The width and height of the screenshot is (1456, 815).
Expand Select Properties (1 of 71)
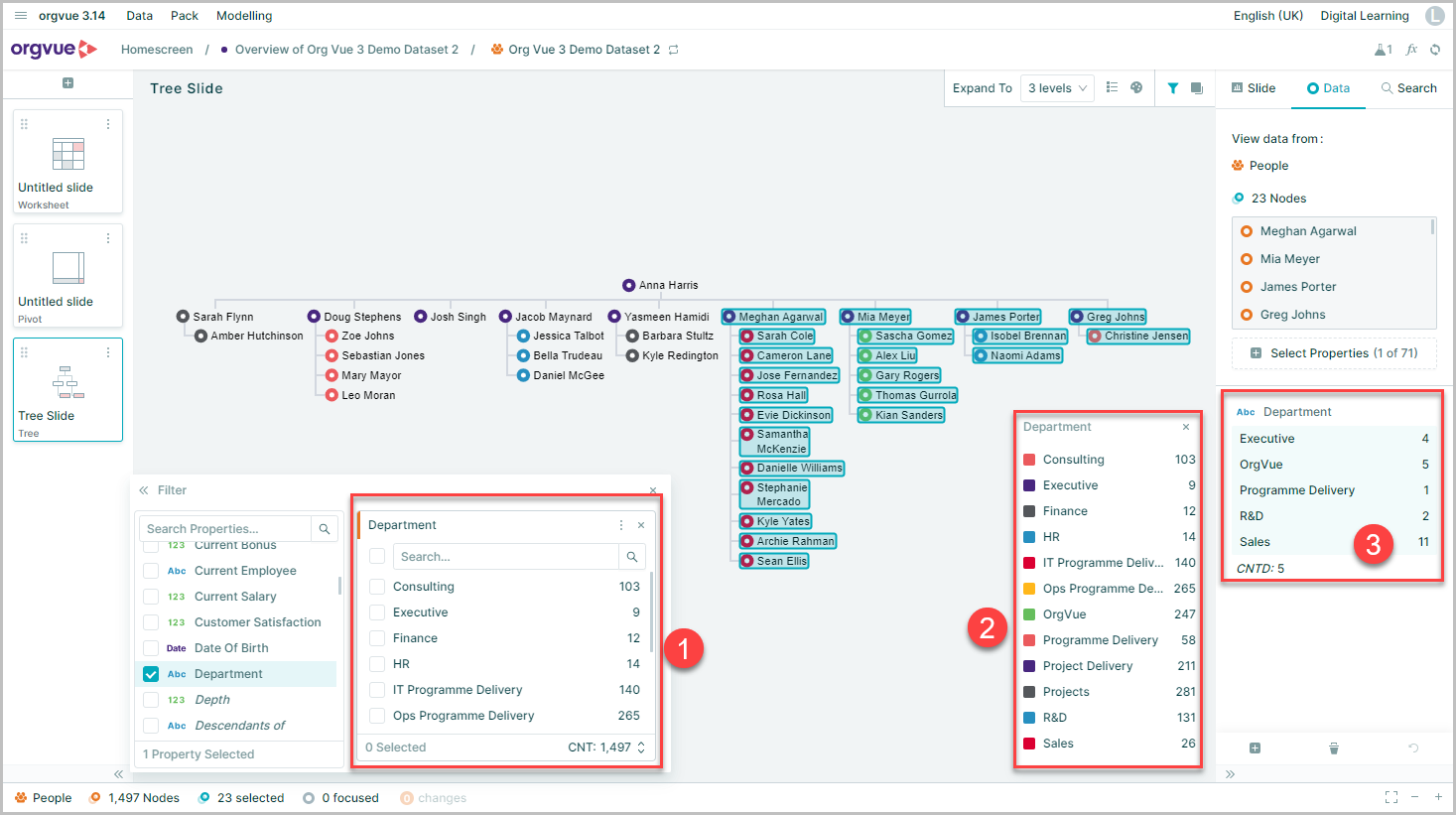[x=1334, y=353]
